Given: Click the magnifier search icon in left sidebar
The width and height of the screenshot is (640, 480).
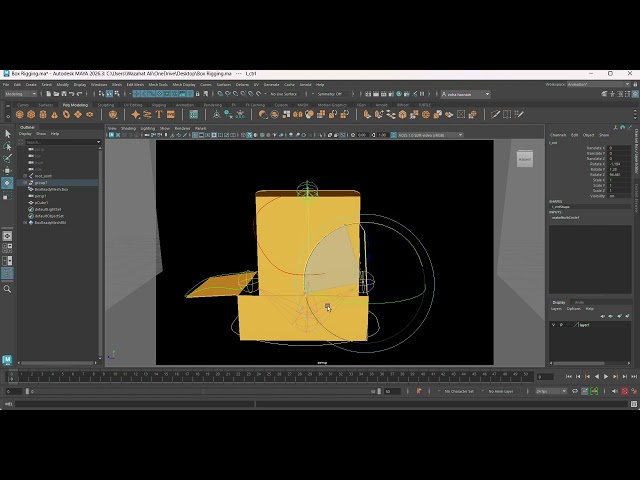Looking at the screenshot, I should [7, 289].
